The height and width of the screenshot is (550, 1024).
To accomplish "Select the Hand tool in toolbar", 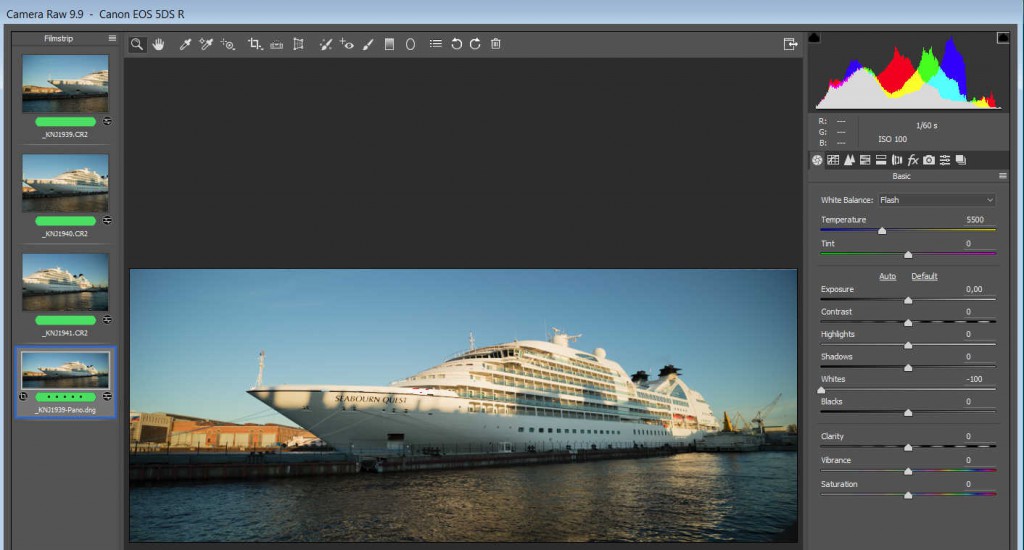I will pyautogui.click(x=158, y=44).
